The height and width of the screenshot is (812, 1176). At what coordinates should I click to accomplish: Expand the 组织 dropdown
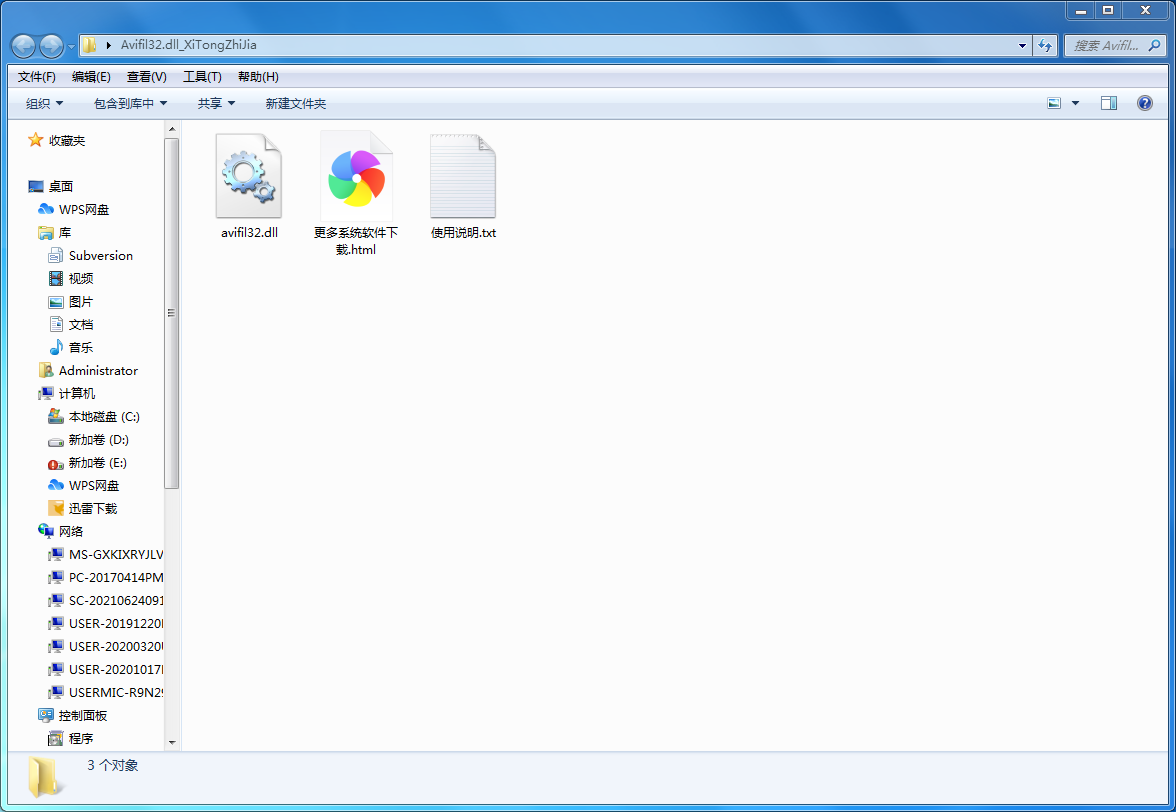[45, 103]
